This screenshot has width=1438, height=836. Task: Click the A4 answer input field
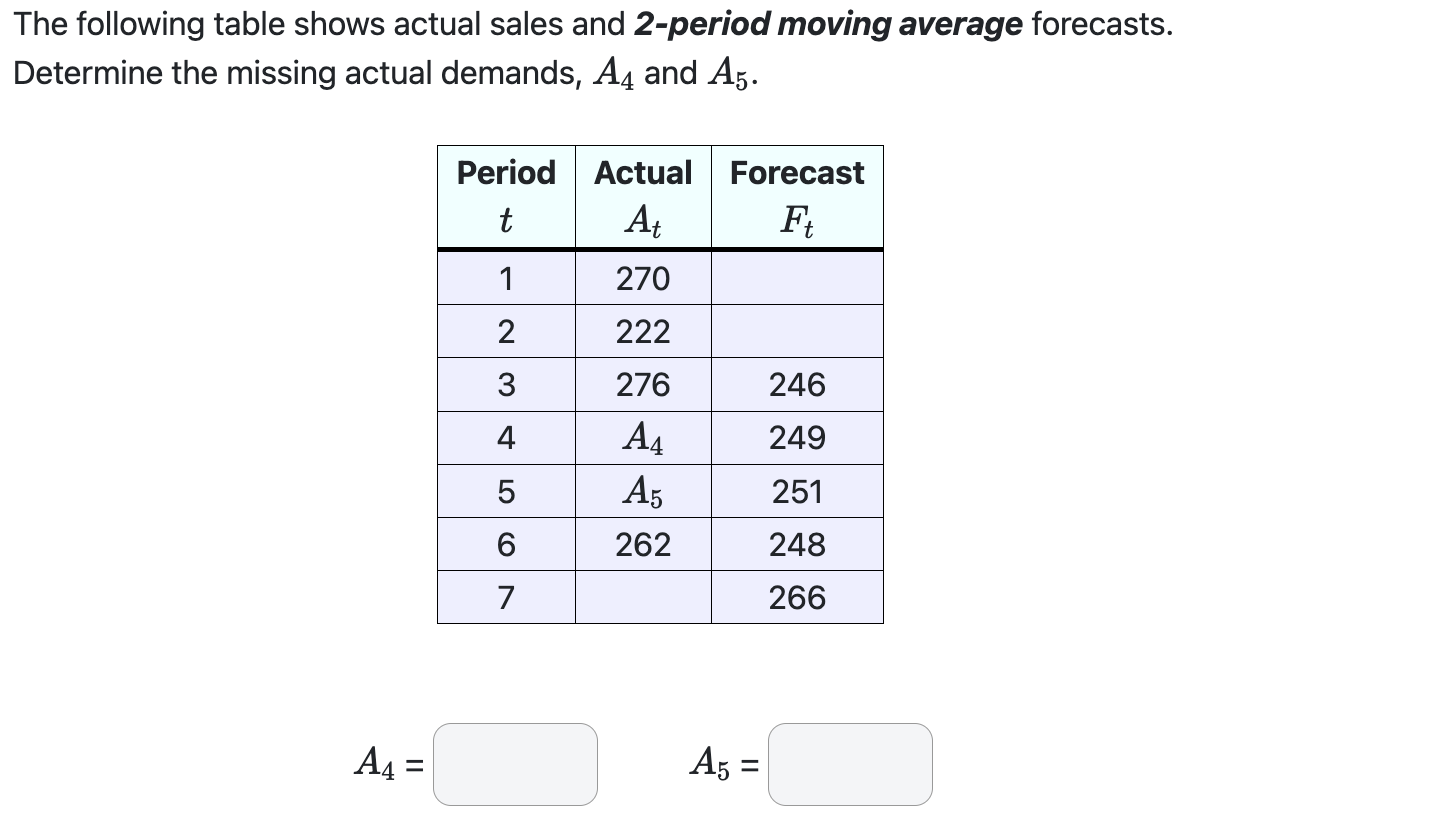point(513,764)
